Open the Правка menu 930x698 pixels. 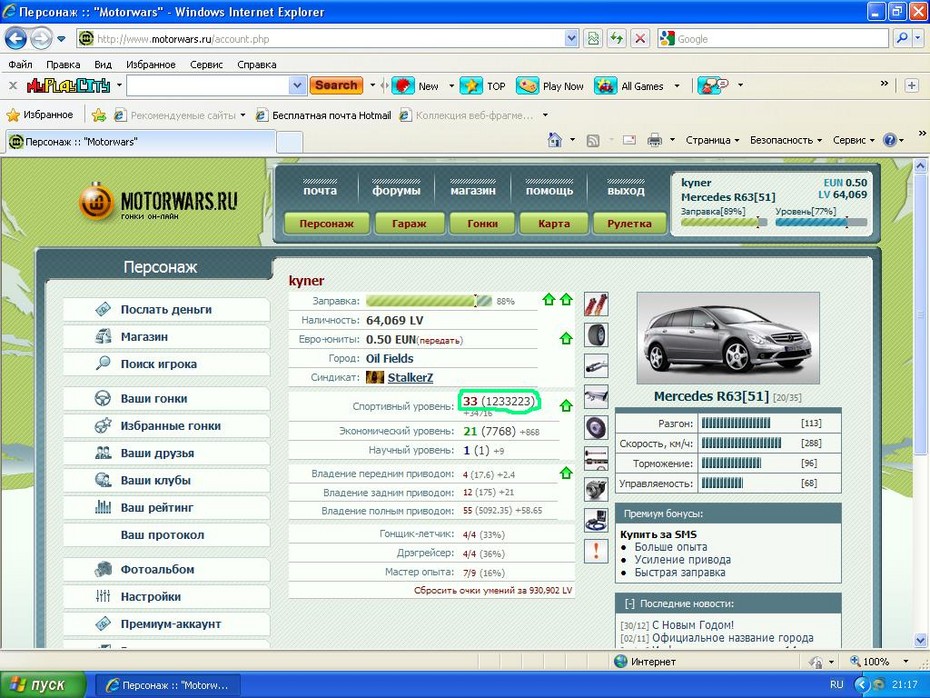tap(63, 64)
